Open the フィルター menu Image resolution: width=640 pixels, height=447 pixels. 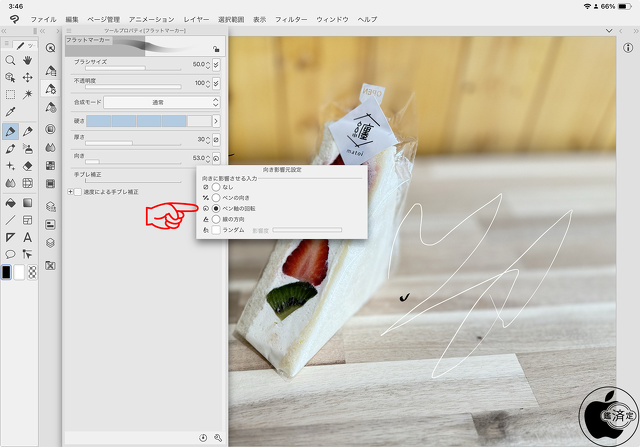(291, 19)
